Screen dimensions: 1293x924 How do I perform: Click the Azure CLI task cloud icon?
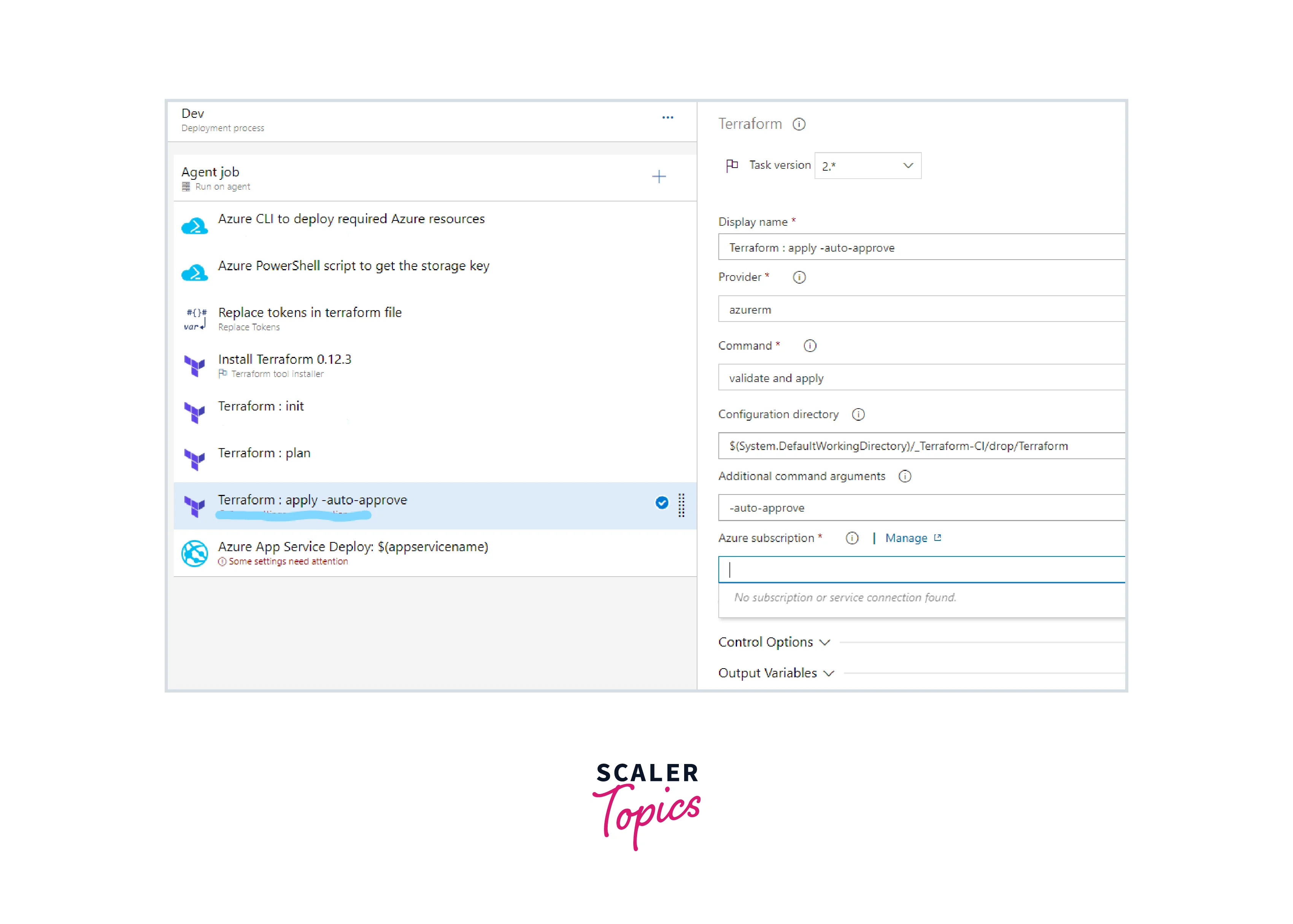(194, 226)
